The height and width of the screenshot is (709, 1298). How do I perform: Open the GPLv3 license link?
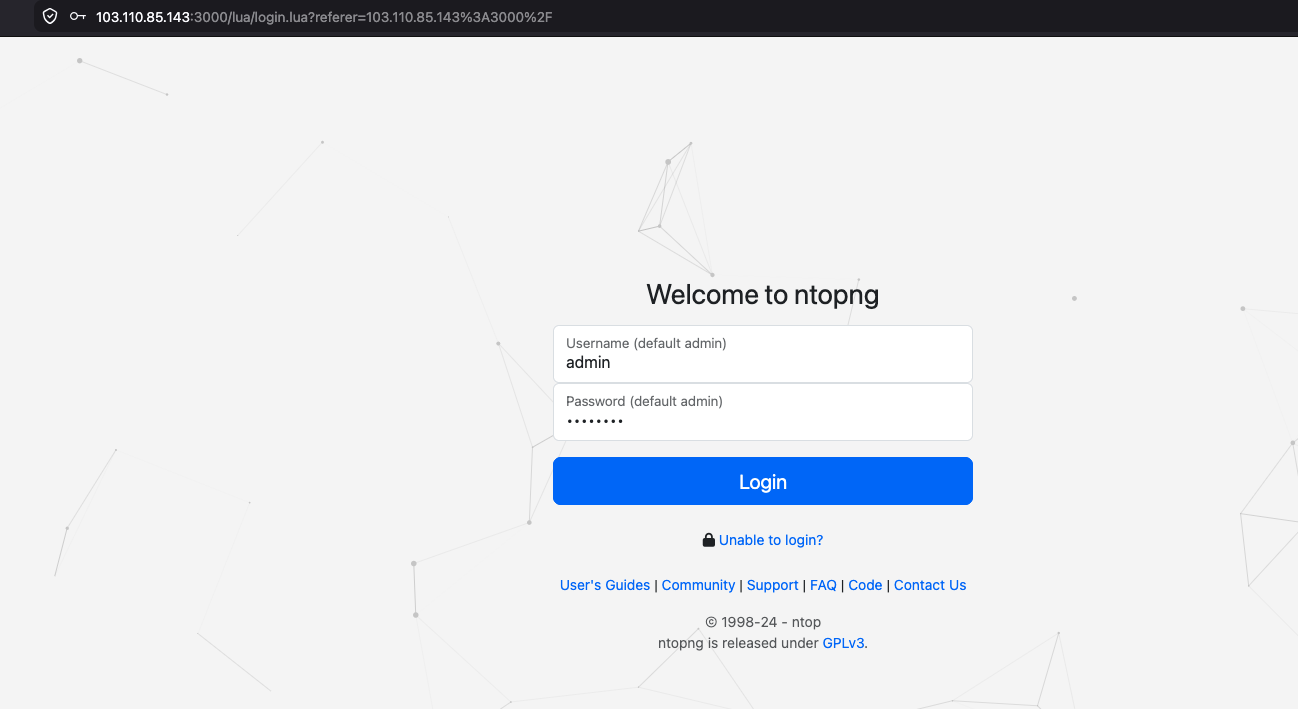(x=844, y=643)
